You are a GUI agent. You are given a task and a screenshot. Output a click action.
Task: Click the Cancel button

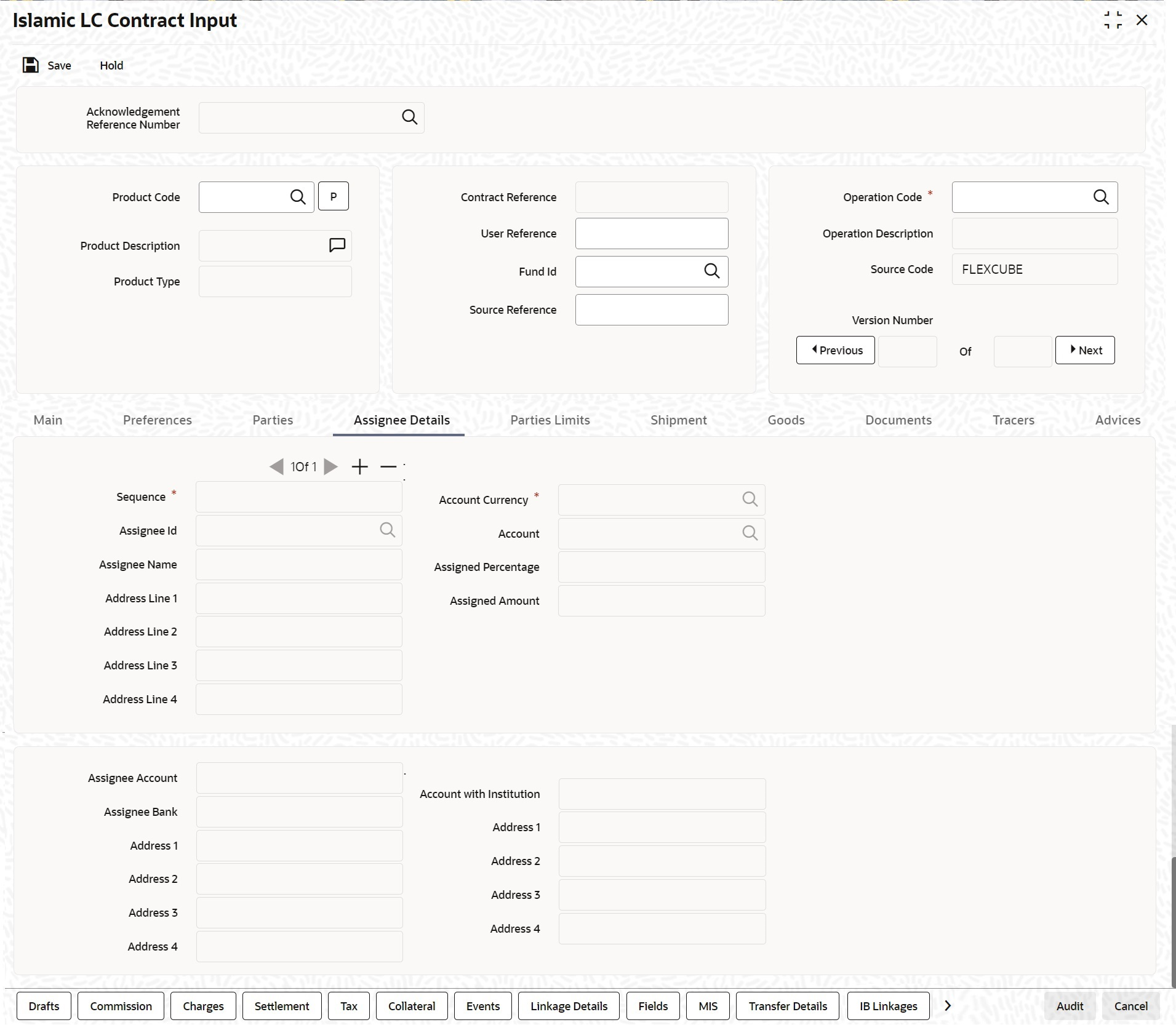pyautogui.click(x=1131, y=1006)
